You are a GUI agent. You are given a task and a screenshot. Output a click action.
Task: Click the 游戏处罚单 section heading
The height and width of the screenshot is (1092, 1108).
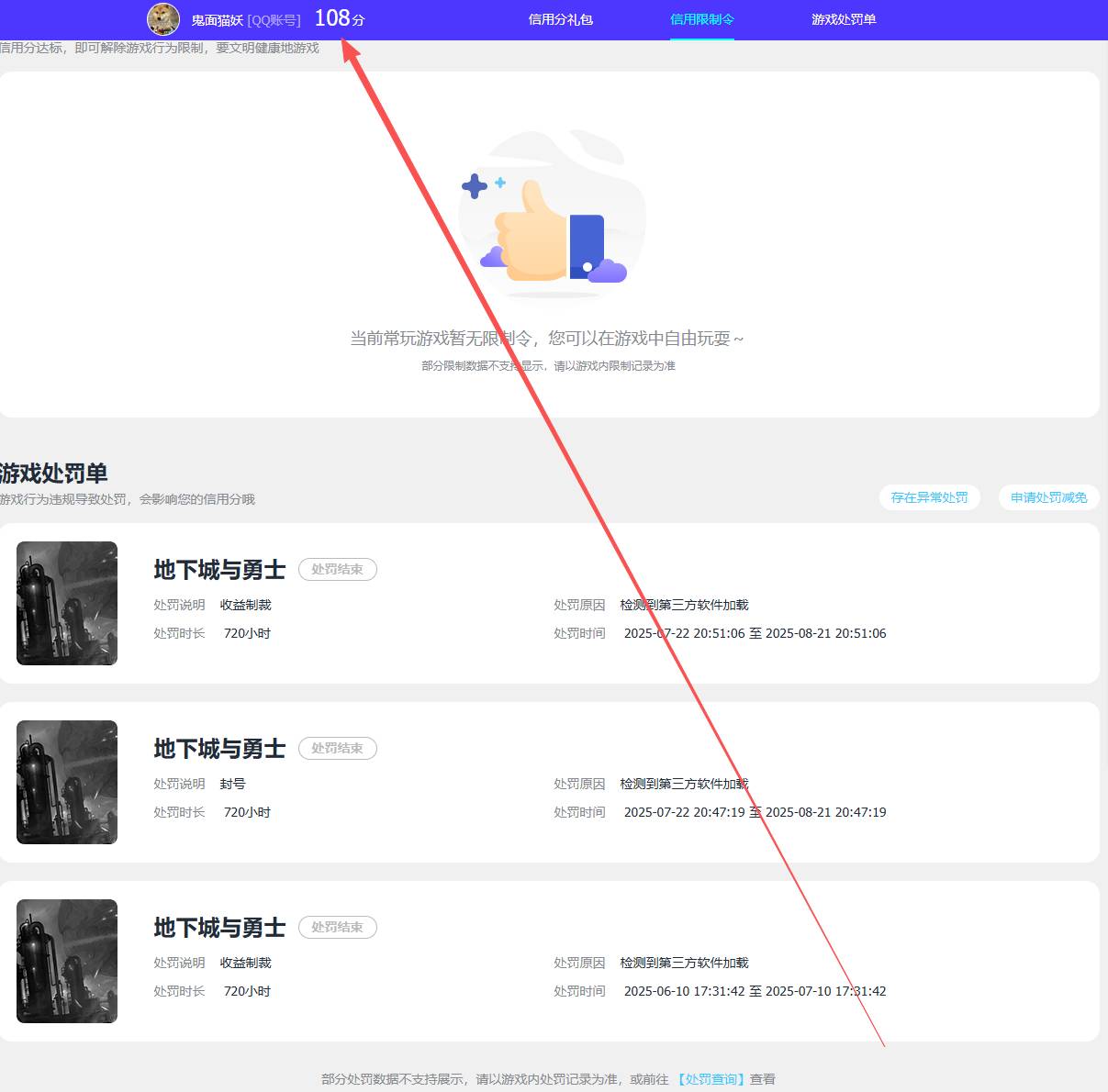point(54,474)
